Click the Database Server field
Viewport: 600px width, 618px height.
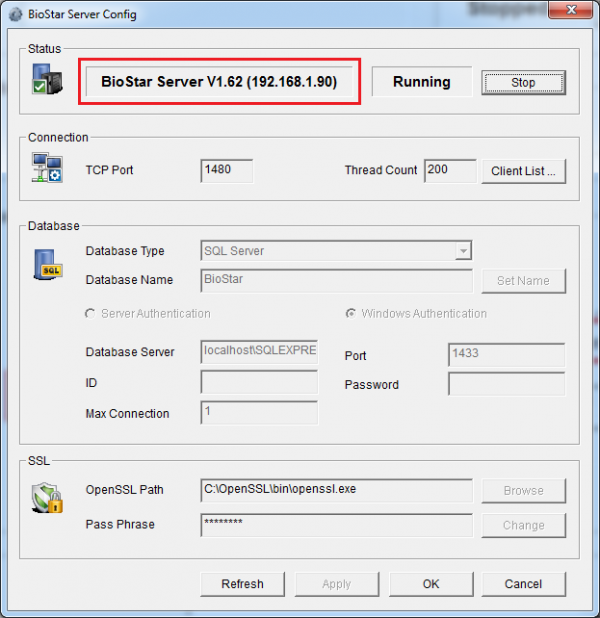coord(259,352)
